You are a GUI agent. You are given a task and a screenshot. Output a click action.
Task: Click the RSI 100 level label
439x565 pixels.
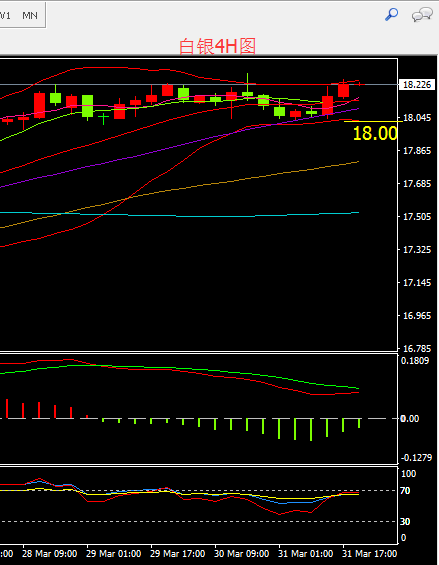pyautogui.click(x=408, y=473)
